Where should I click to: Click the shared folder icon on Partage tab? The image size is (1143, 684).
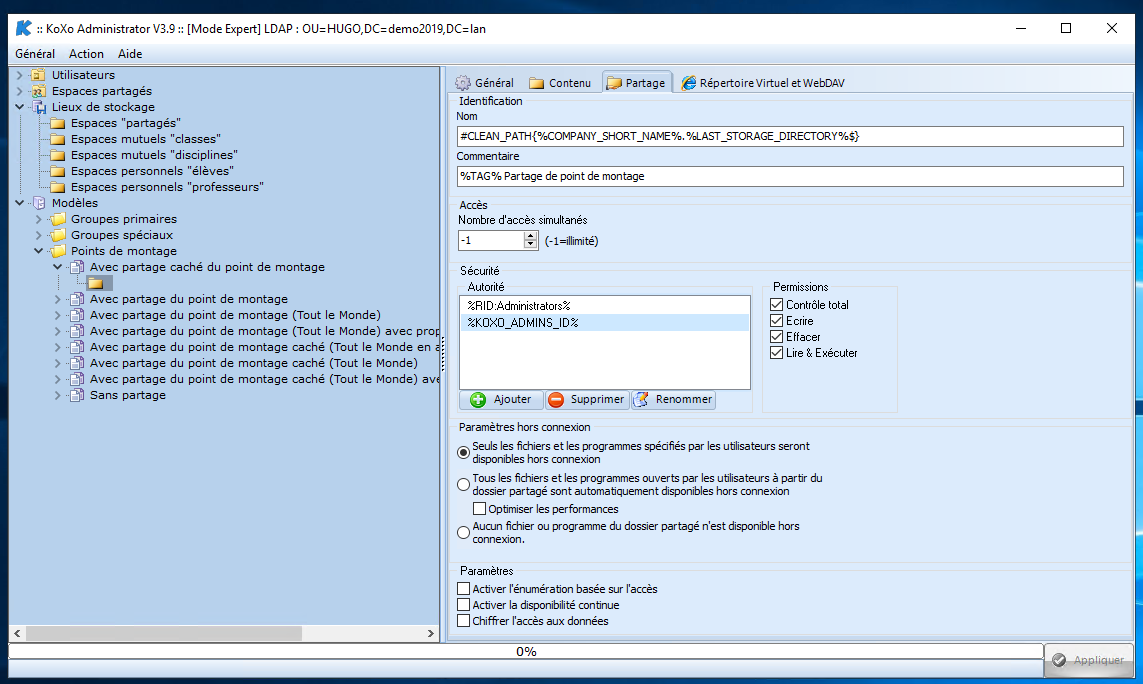(x=614, y=82)
